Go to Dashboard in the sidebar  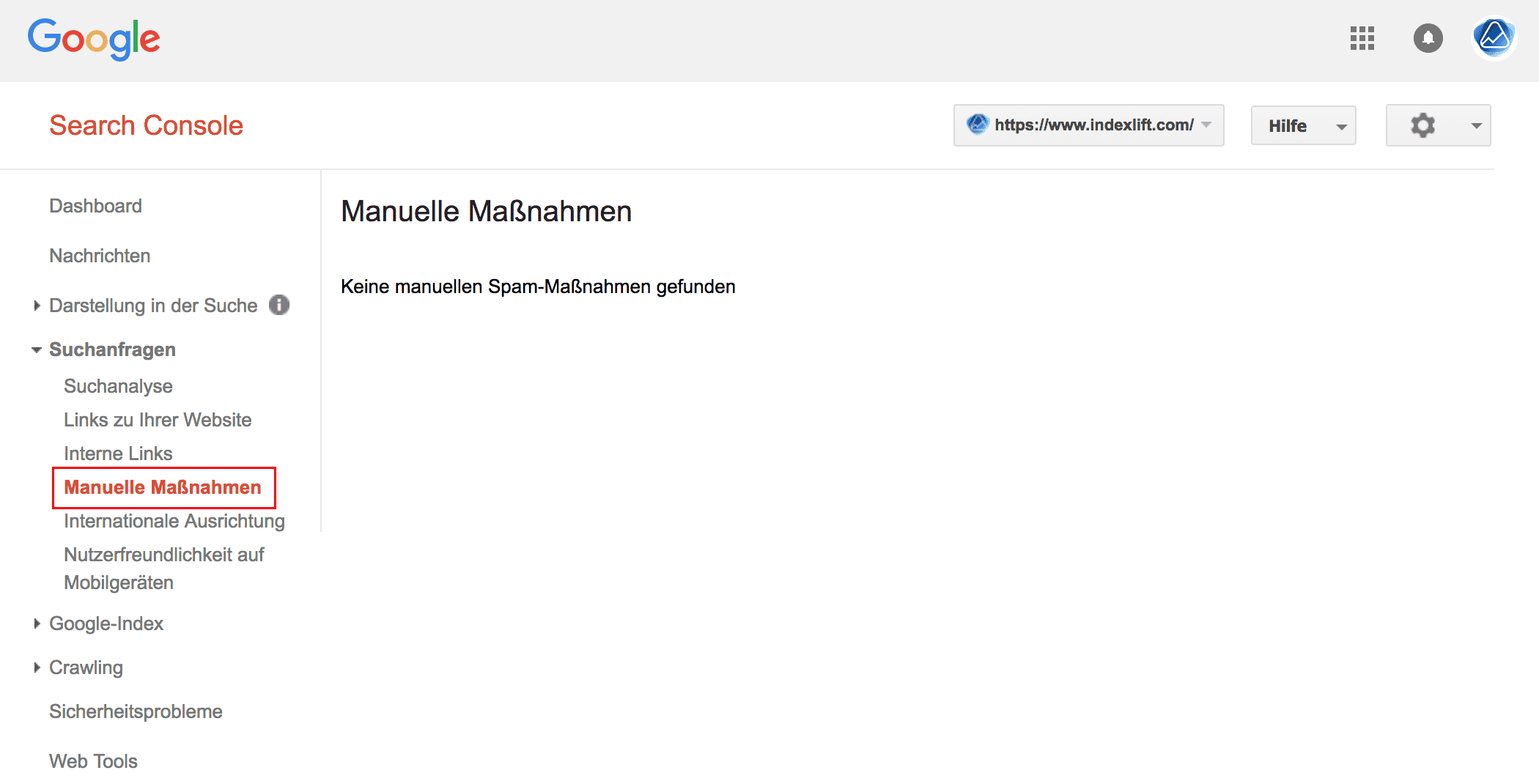pos(95,206)
